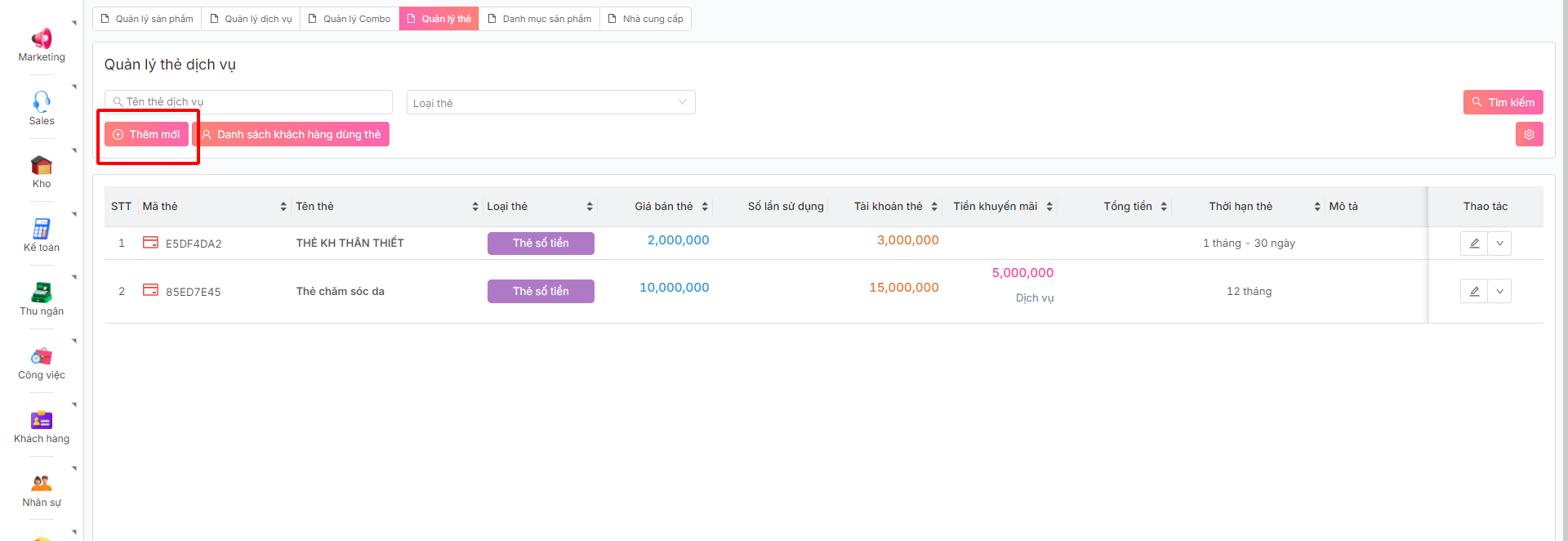This screenshot has width=1568, height=541.
Task: Click the Thêm mới button
Action: pos(147,135)
